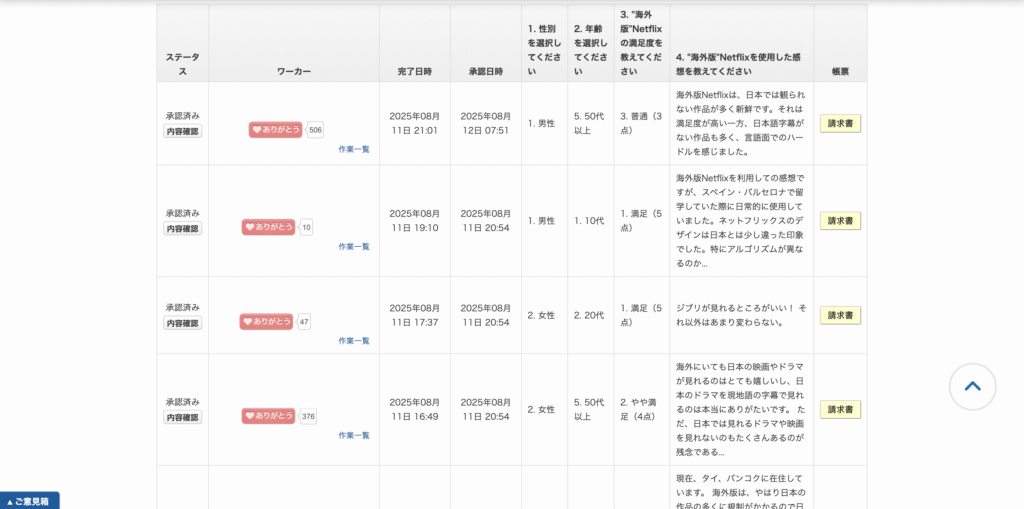
Task: Click 内容確認 for the 19:10 row
Action: pyautogui.click(x=182, y=229)
